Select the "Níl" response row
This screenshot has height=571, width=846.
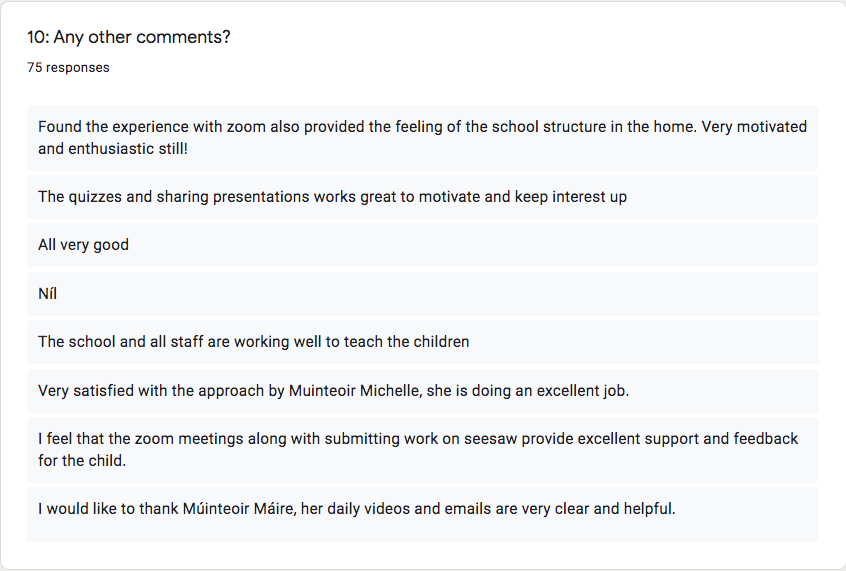423,294
